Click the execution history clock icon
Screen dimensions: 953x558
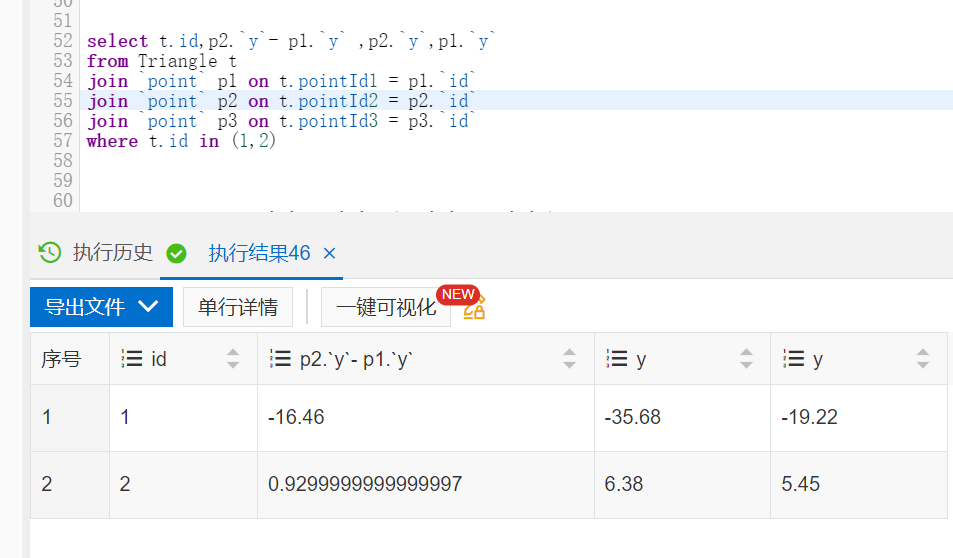click(50, 252)
